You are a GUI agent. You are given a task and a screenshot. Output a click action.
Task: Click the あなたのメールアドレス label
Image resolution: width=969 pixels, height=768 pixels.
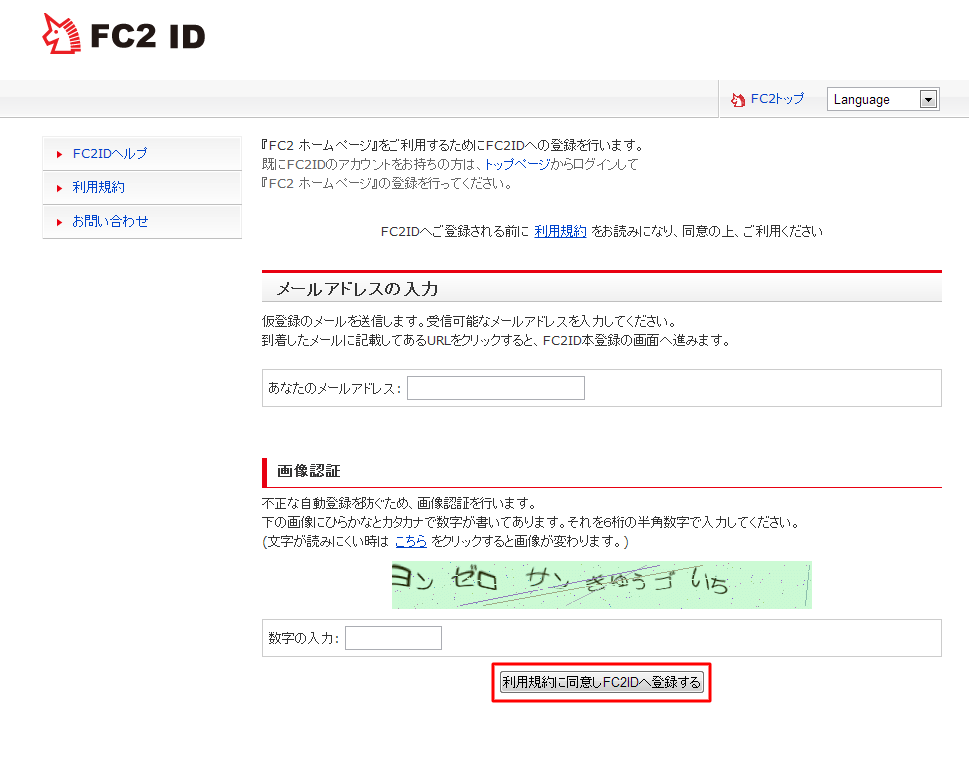[x=334, y=389]
